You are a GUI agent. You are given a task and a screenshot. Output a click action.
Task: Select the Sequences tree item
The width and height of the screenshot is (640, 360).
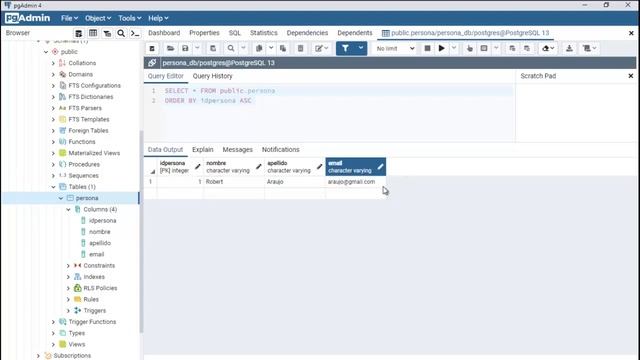(x=83, y=176)
